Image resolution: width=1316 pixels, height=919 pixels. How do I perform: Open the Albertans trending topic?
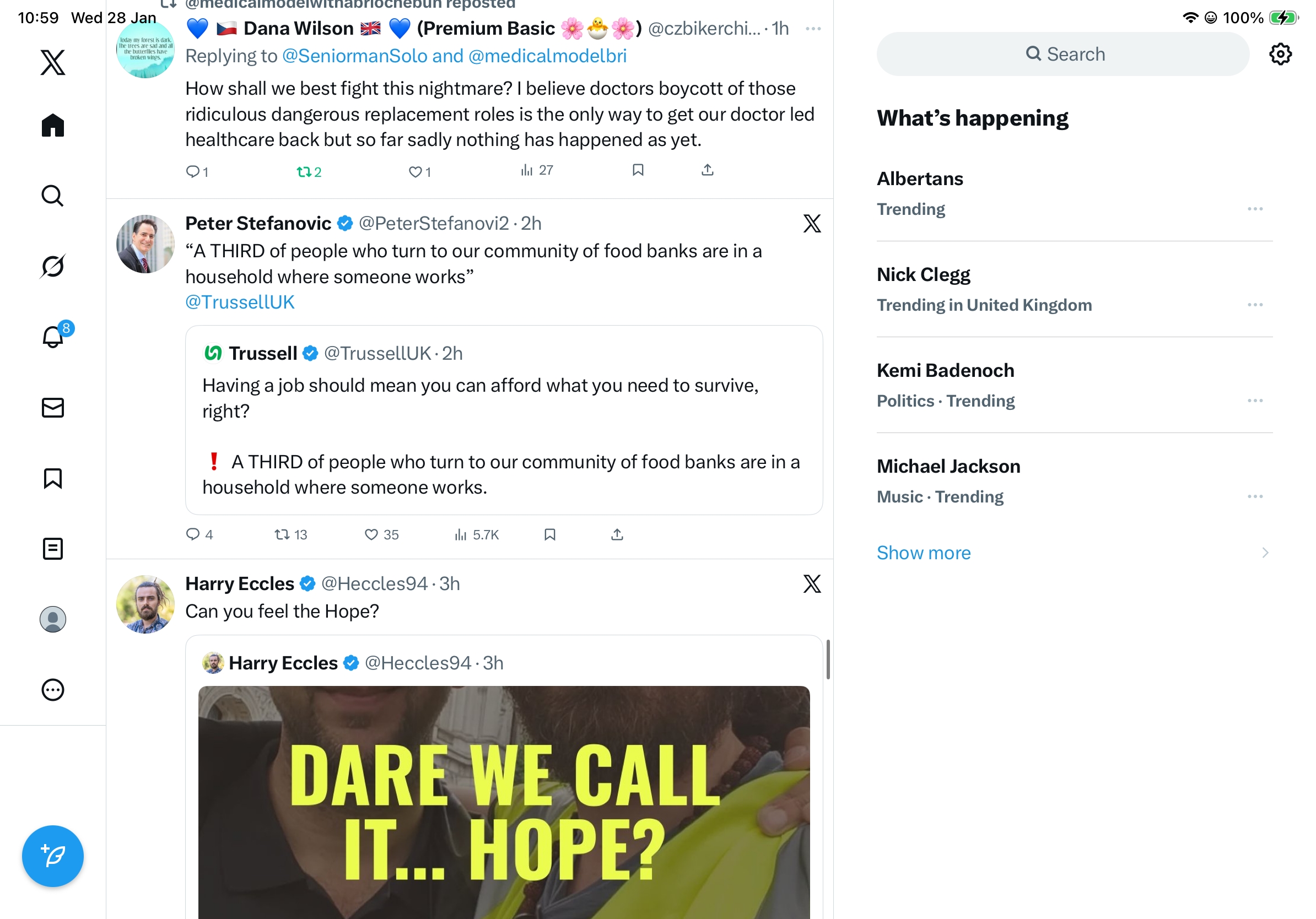pos(919,179)
